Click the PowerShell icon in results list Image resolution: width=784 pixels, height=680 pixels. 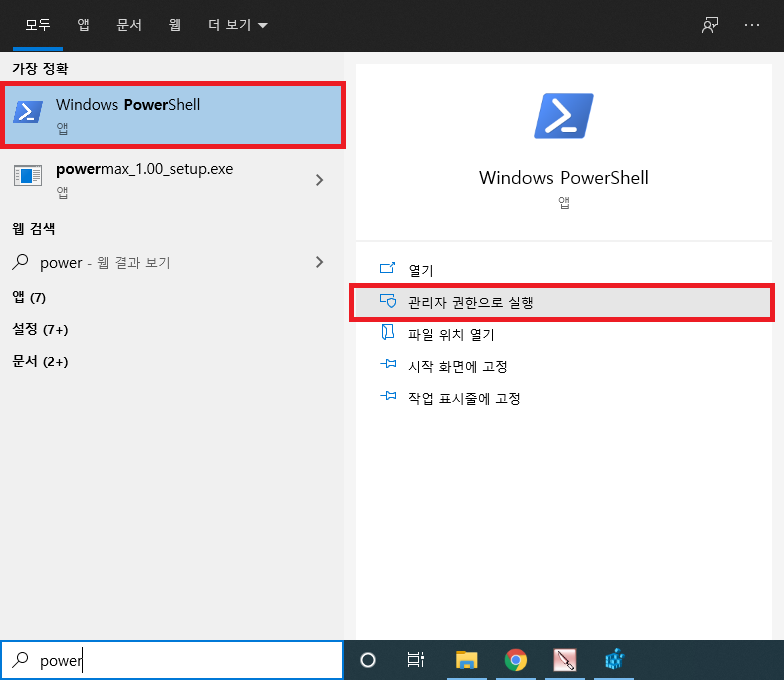(28, 112)
